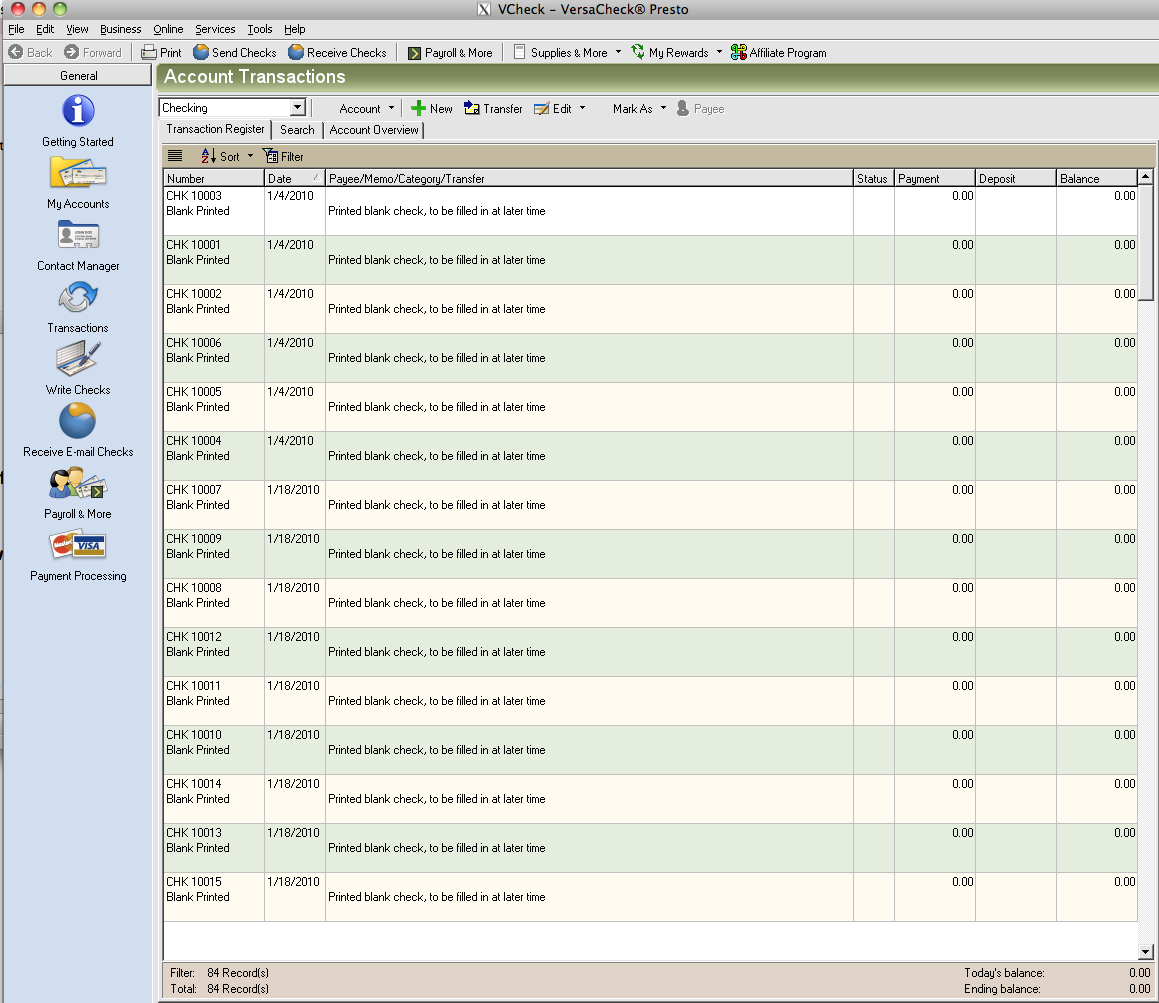This screenshot has width=1159, height=1003.
Task: Open the Account dropdown menu
Action: click(367, 109)
